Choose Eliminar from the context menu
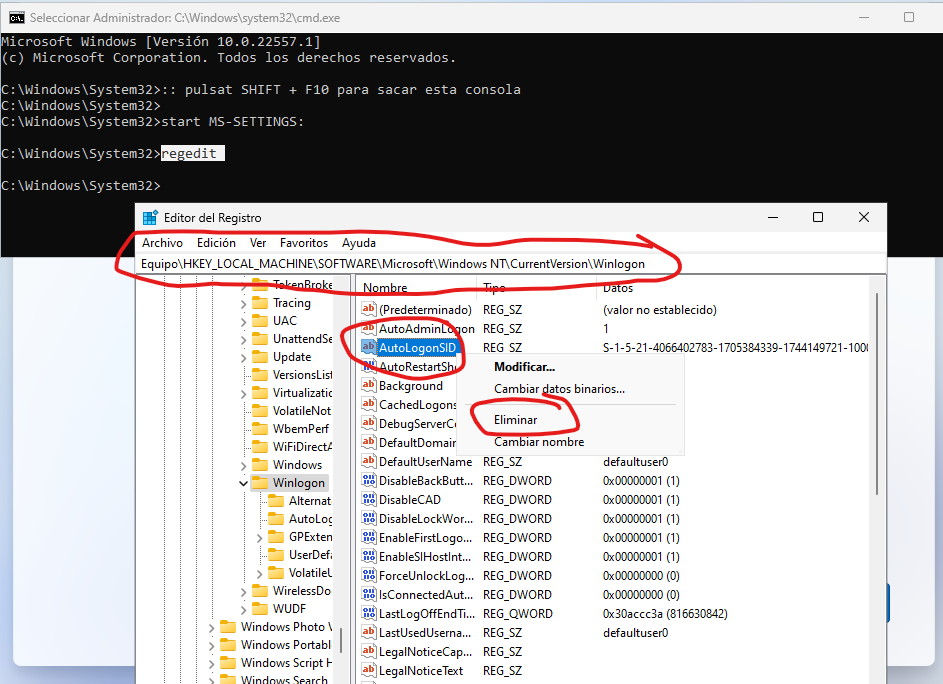Image resolution: width=943 pixels, height=684 pixels. coord(515,420)
